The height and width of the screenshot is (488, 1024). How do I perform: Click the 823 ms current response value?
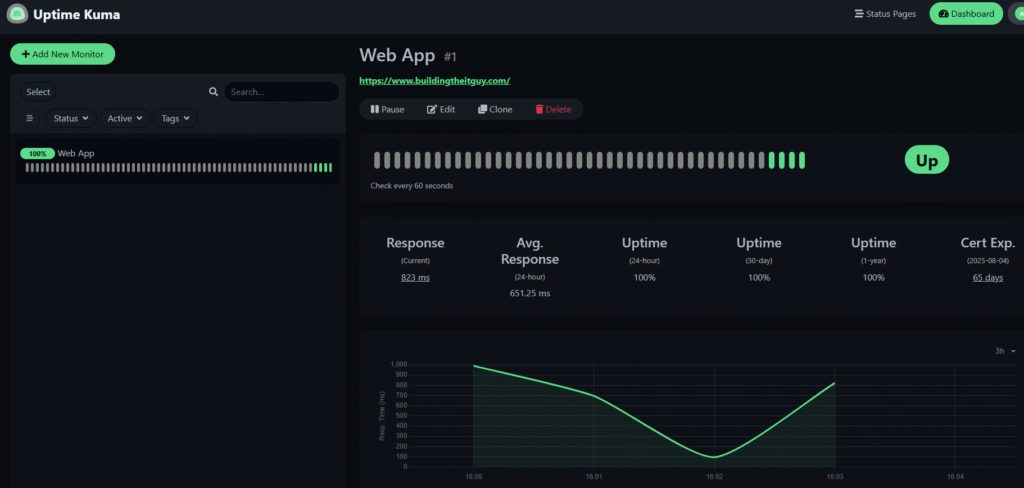coord(415,278)
